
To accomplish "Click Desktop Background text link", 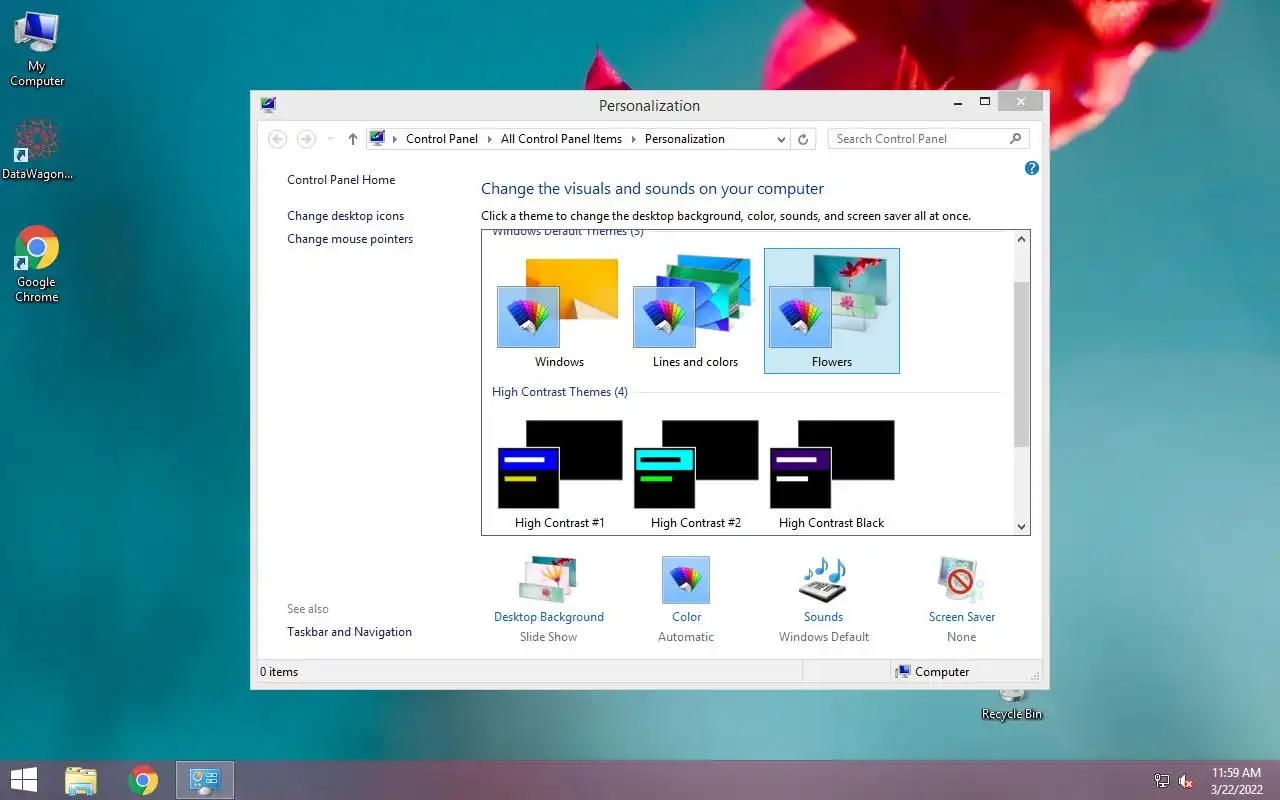I will tap(549, 617).
